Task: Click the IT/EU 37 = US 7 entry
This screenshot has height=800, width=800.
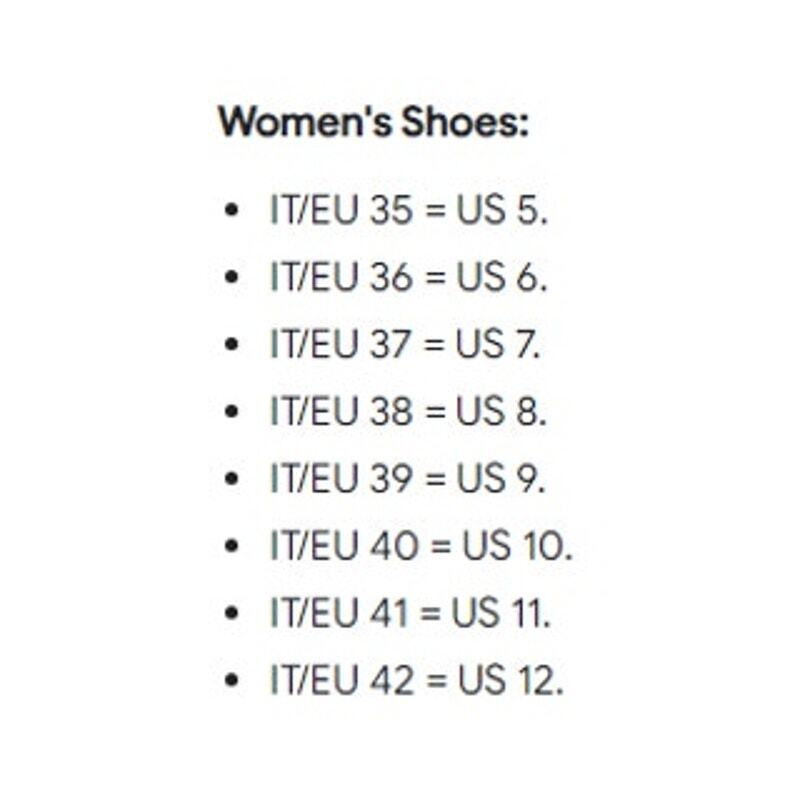Action: click(405, 343)
